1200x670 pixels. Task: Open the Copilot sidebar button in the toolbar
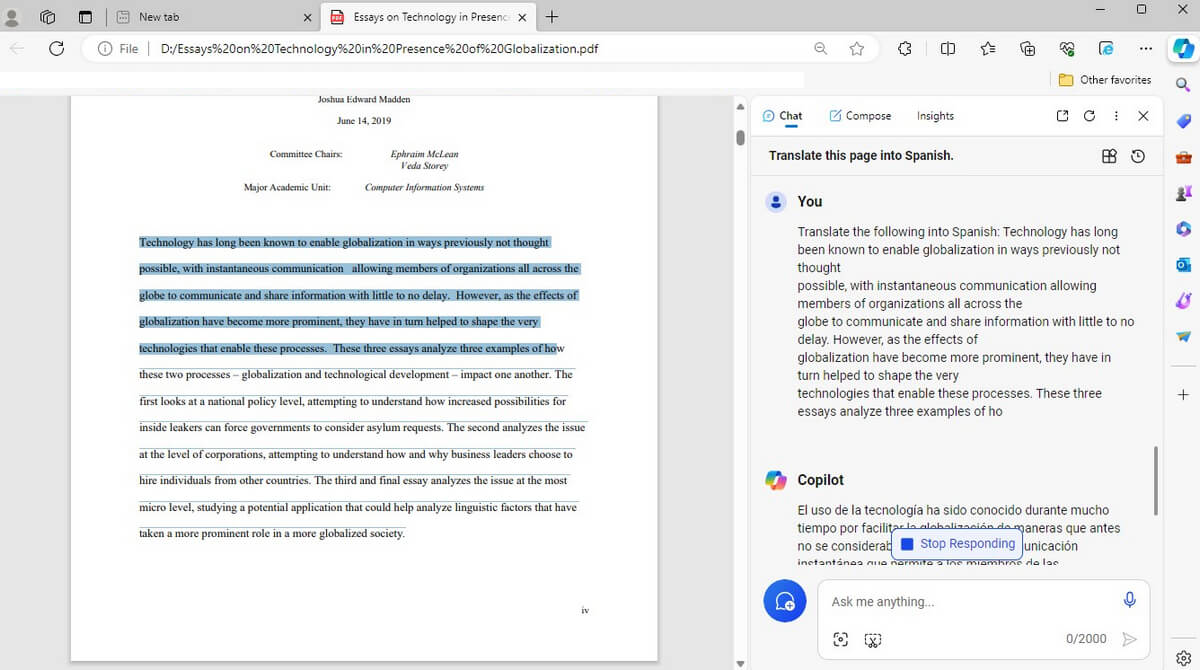pyautogui.click(x=1183, y=48)
